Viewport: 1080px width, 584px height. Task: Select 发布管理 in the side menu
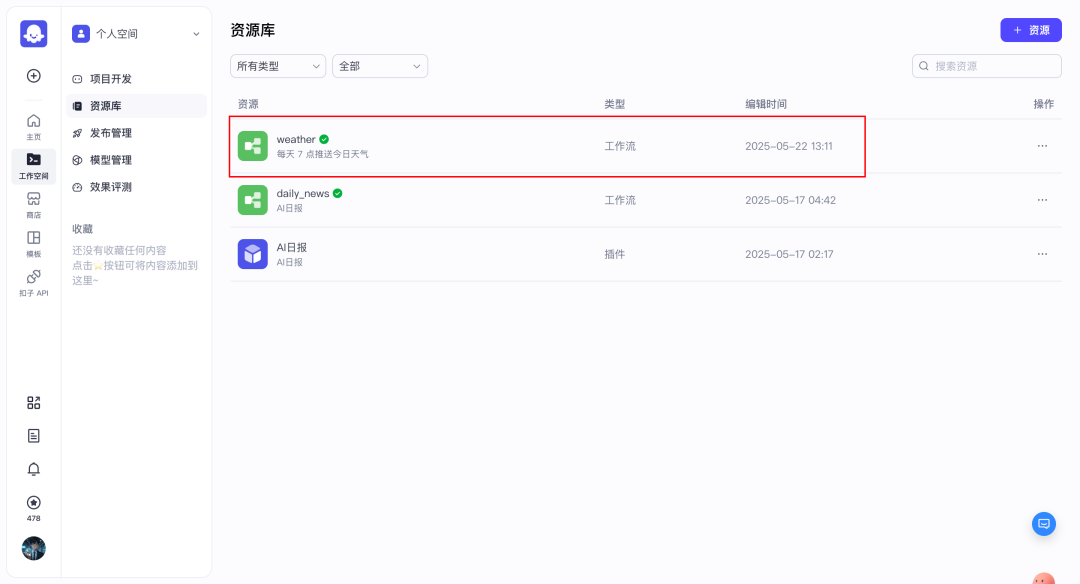tap(110, 133)
